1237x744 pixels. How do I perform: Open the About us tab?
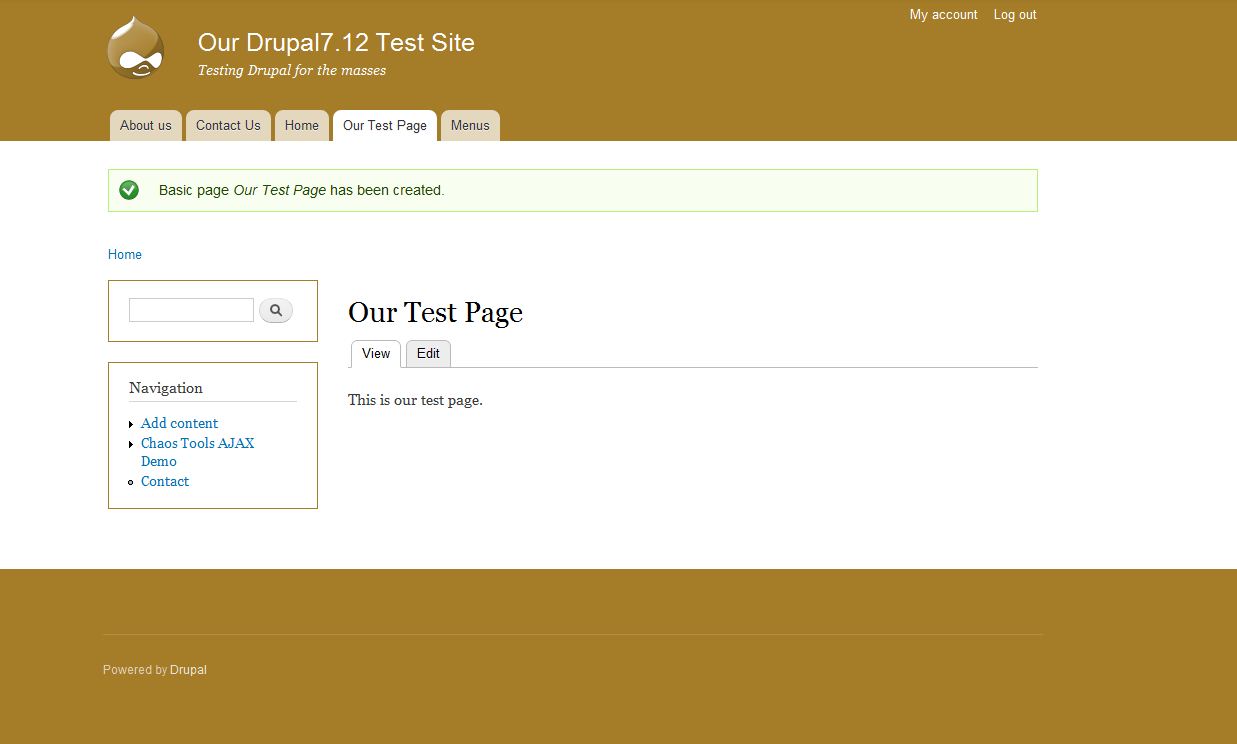click(145, 126)
